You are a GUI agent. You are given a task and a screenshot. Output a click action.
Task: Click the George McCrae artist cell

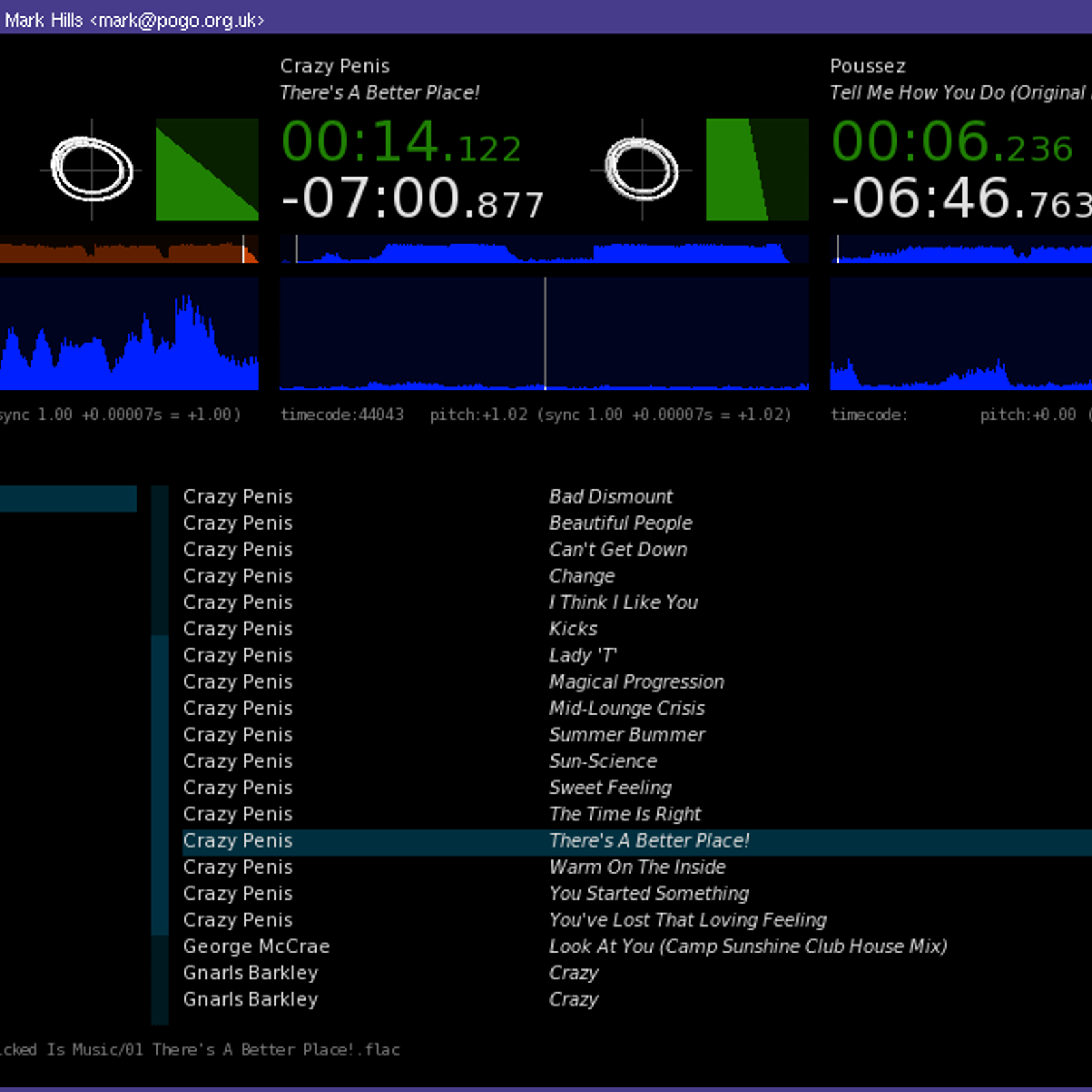(256, 947)
